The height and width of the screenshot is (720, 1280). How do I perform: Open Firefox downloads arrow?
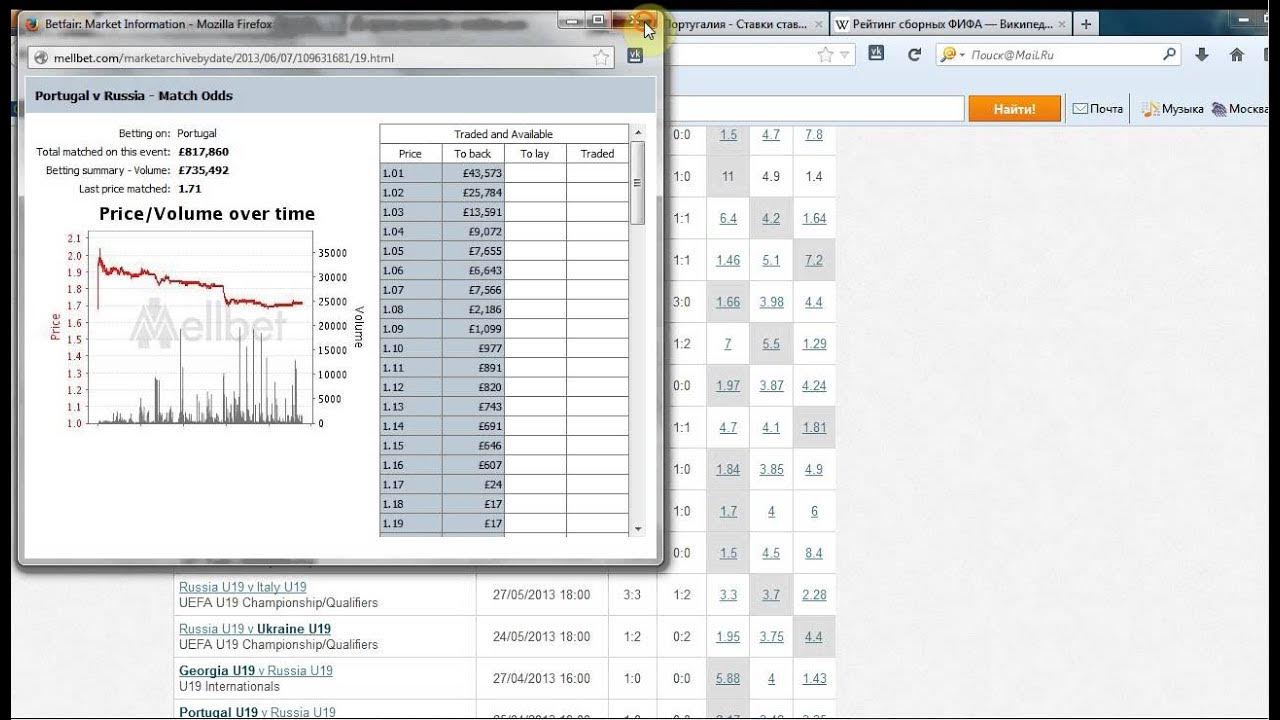point(1202,55)
